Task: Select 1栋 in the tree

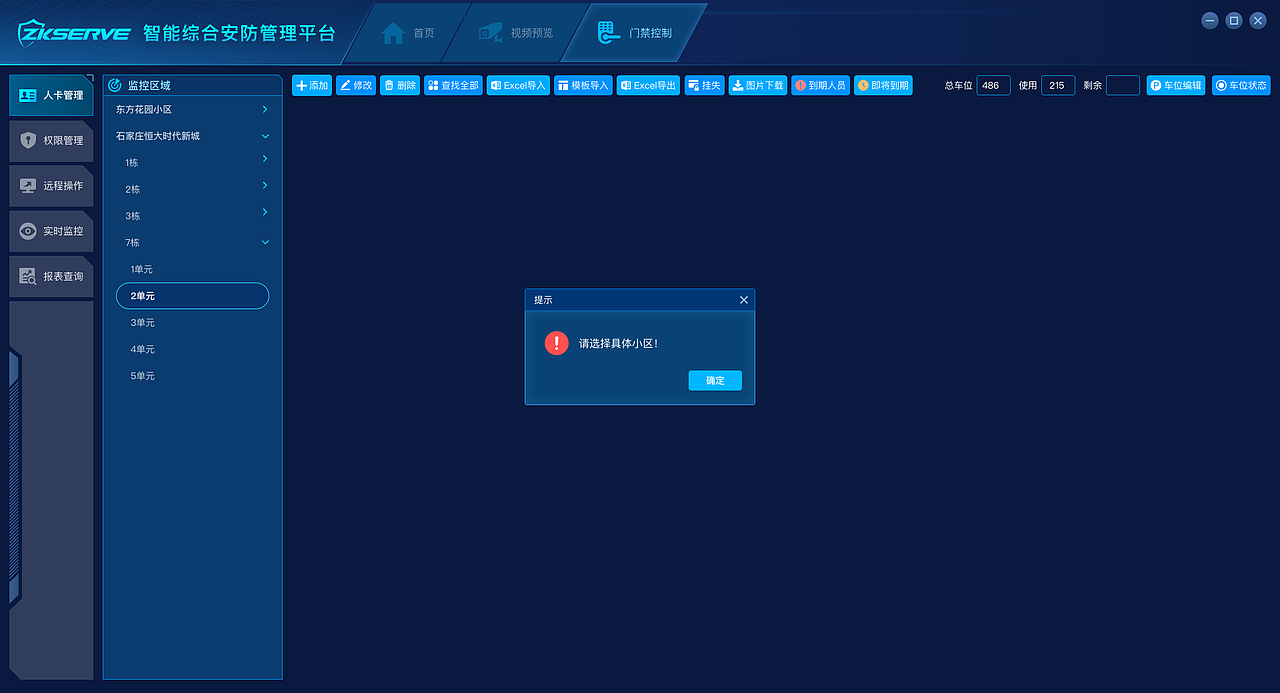Action: point(133,163)
